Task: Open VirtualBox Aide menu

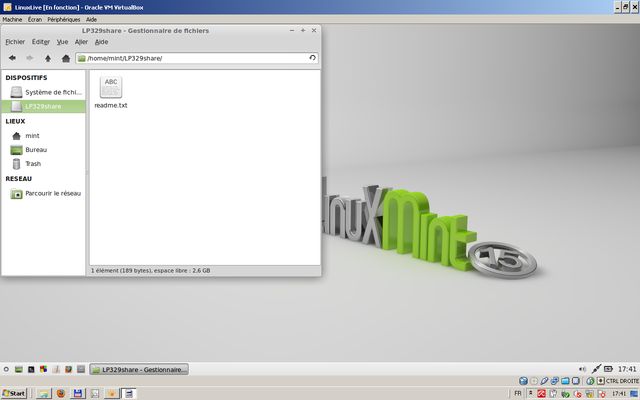Action: point(91,19)
